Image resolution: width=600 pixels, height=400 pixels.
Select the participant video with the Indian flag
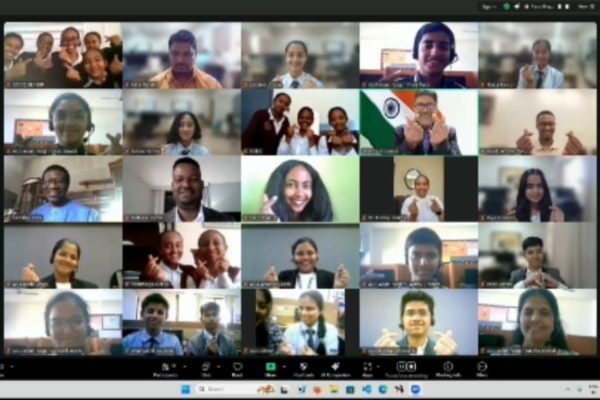point(420,123)
